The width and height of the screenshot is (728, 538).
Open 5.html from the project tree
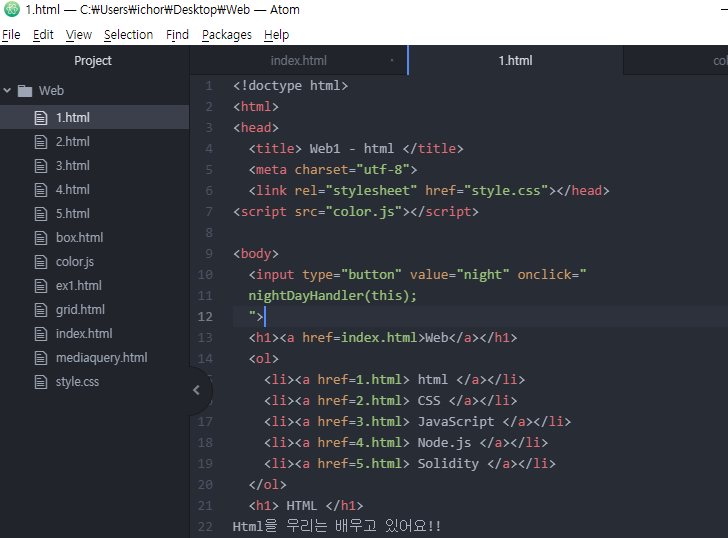(x=72, y=214)
